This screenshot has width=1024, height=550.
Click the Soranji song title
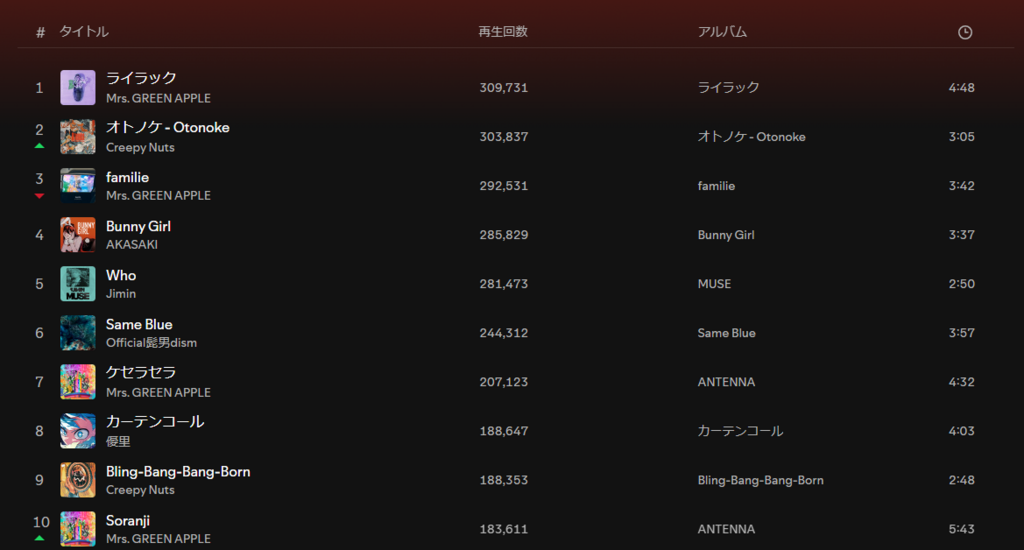pos(128,521)
